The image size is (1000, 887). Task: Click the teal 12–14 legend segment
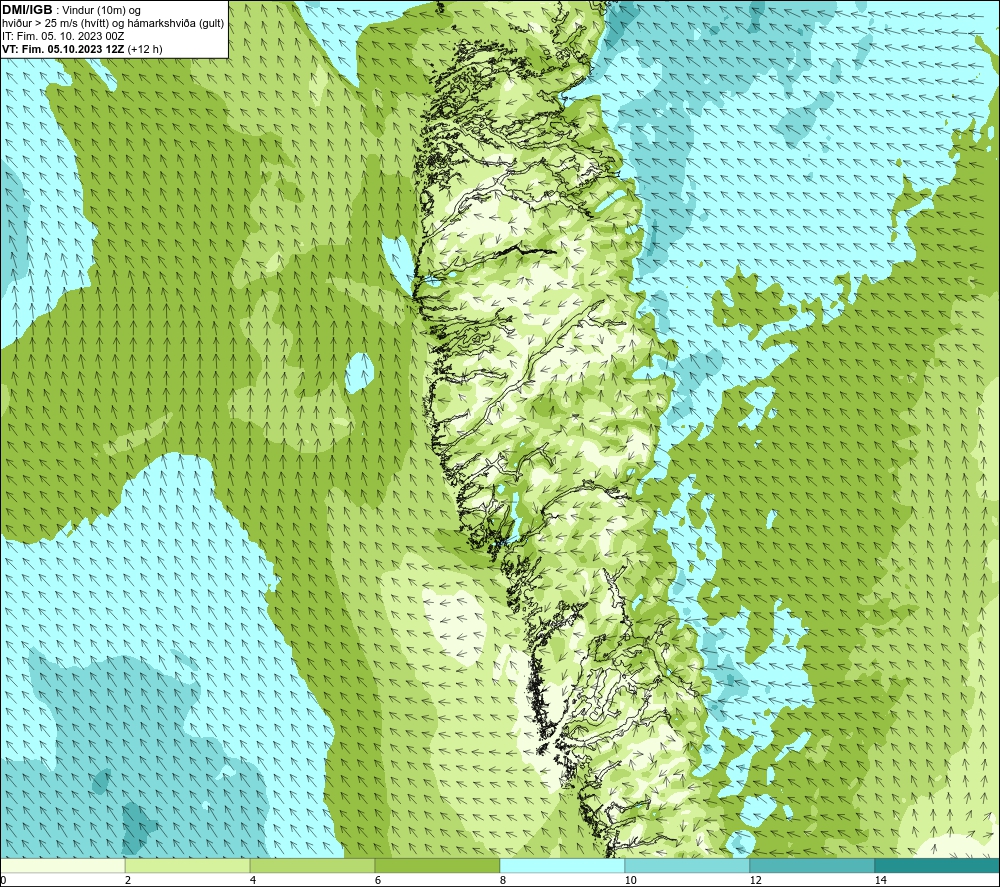coord(812,865)
